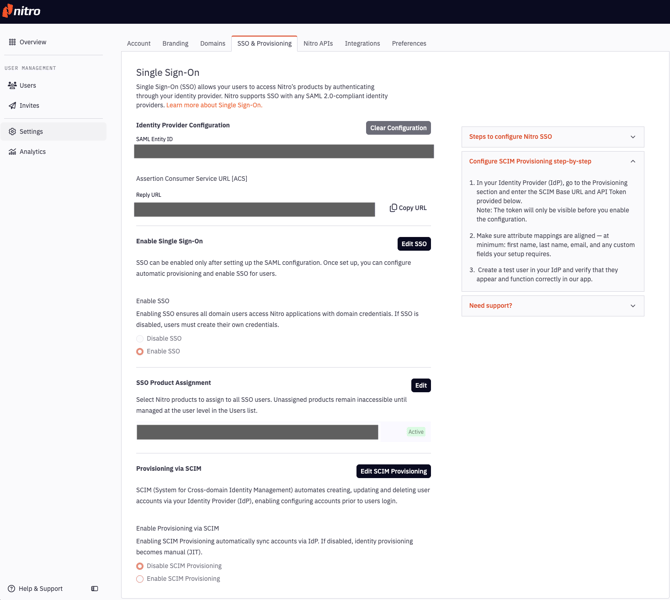Click the Help & Support question icon
This screenshot has height=600, width=670.
(x=12, y=588)
